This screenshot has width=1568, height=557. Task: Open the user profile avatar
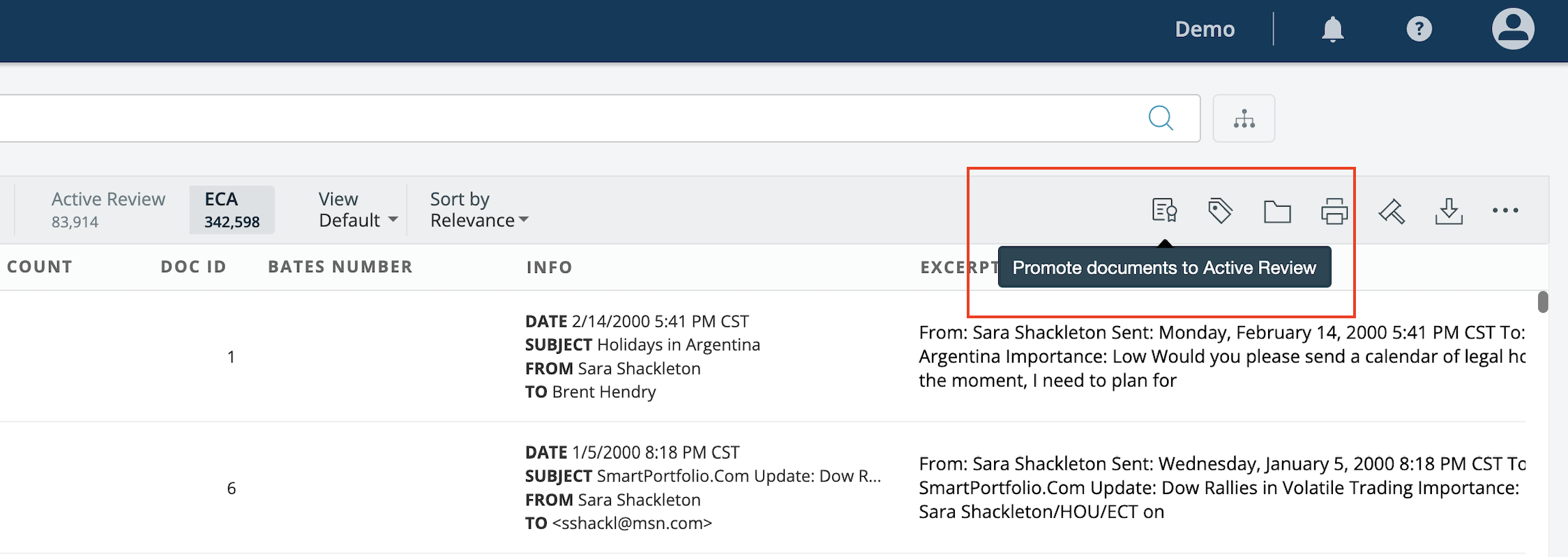click(x=1512, y=29)
